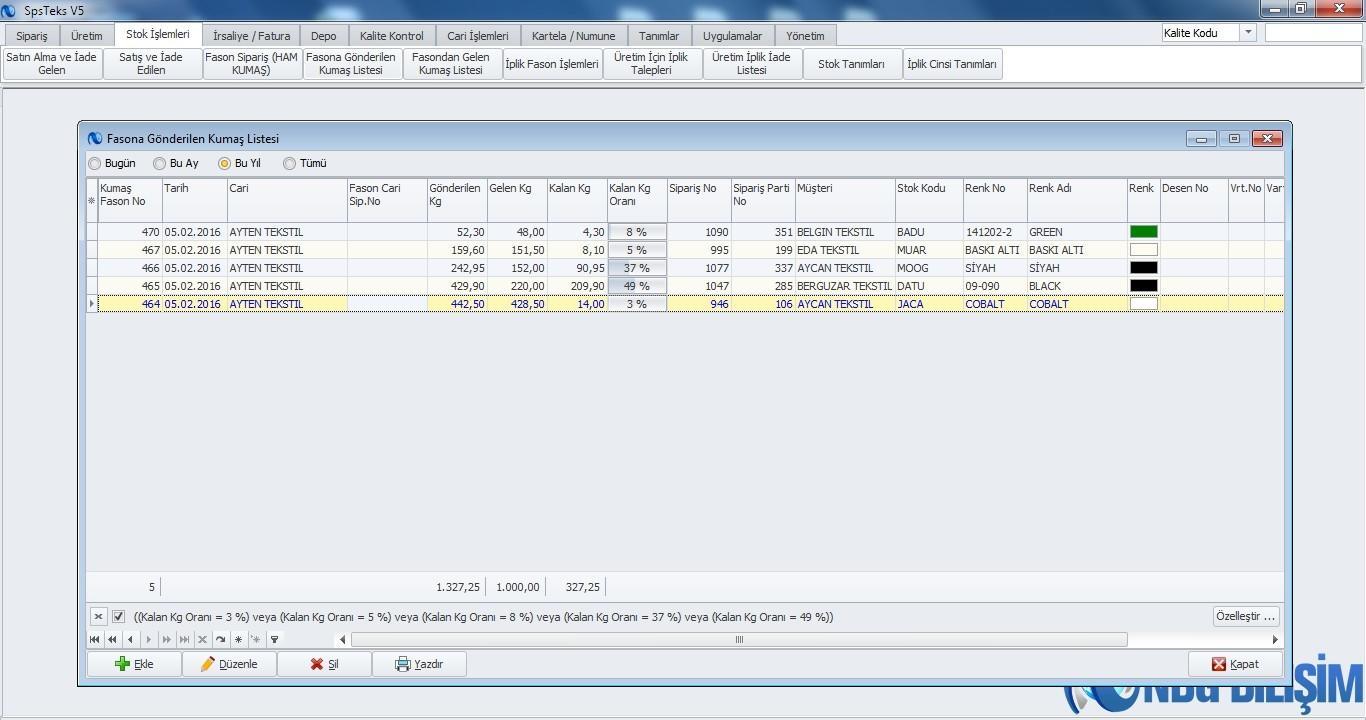Click the horizontal scrollbar right arrow
The width and height of the screenshot is (1366, 720).
(1275, 640)
